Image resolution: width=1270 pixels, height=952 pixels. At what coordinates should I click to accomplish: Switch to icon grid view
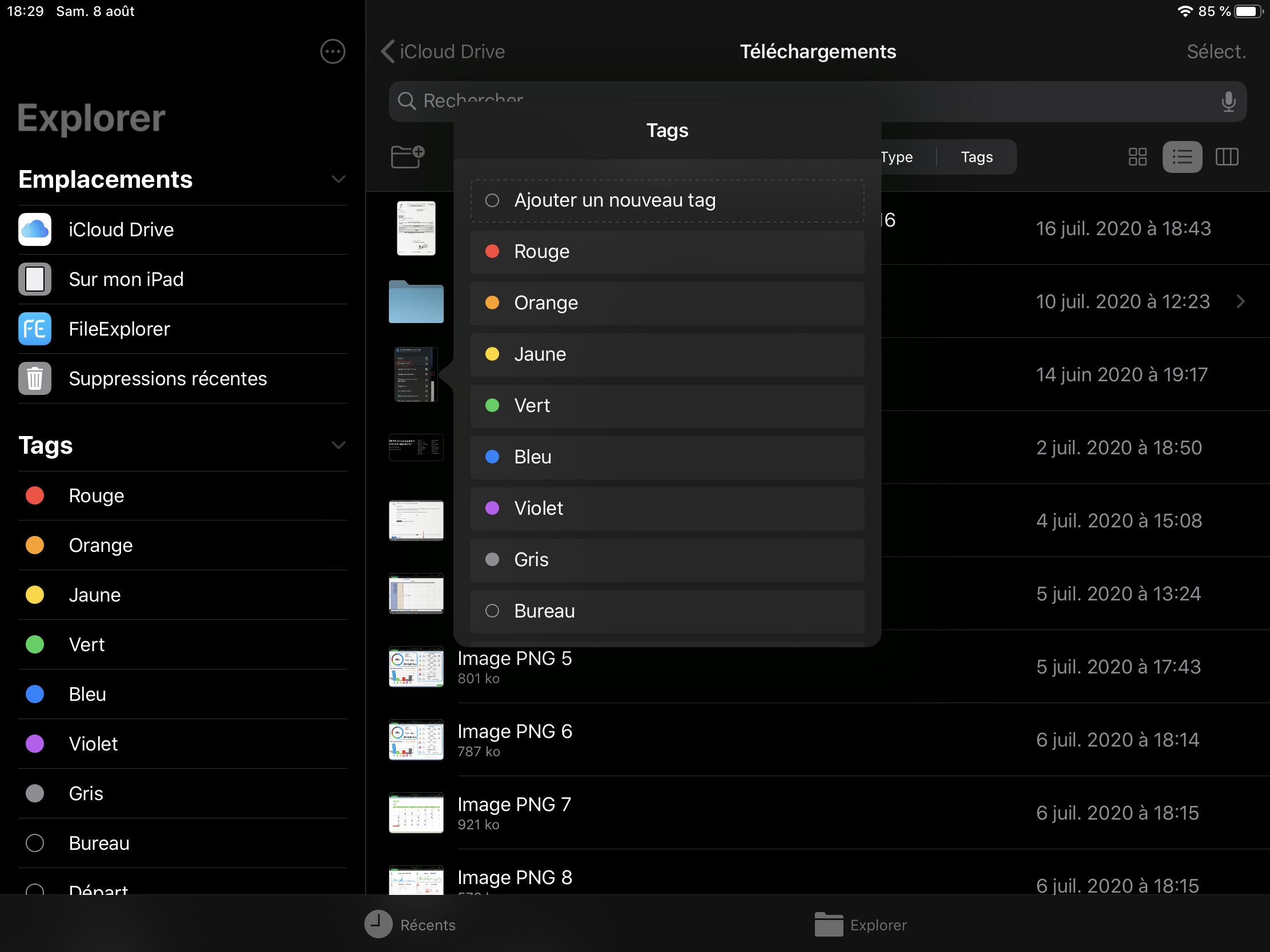[1137, 156]
